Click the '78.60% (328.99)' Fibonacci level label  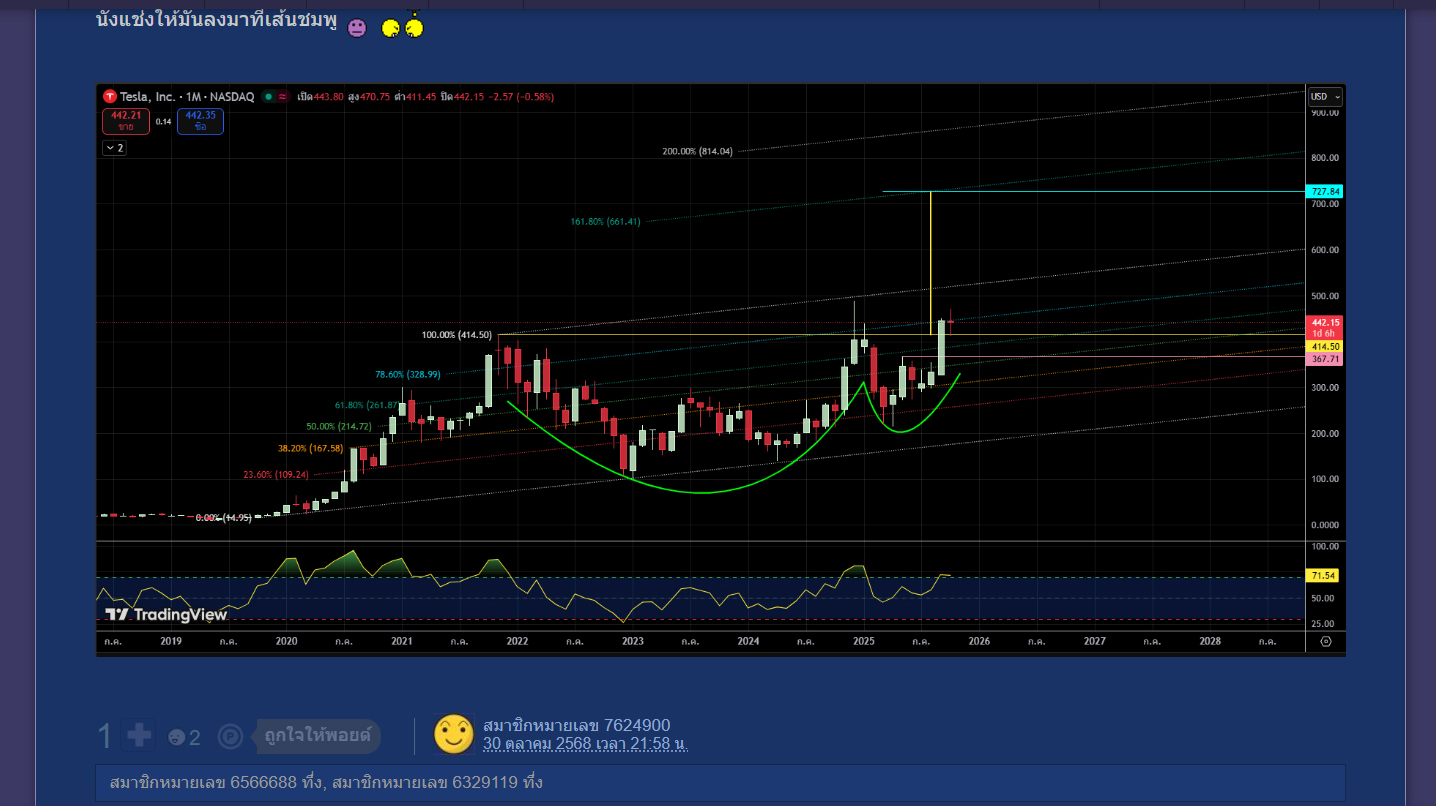point(408,374)
